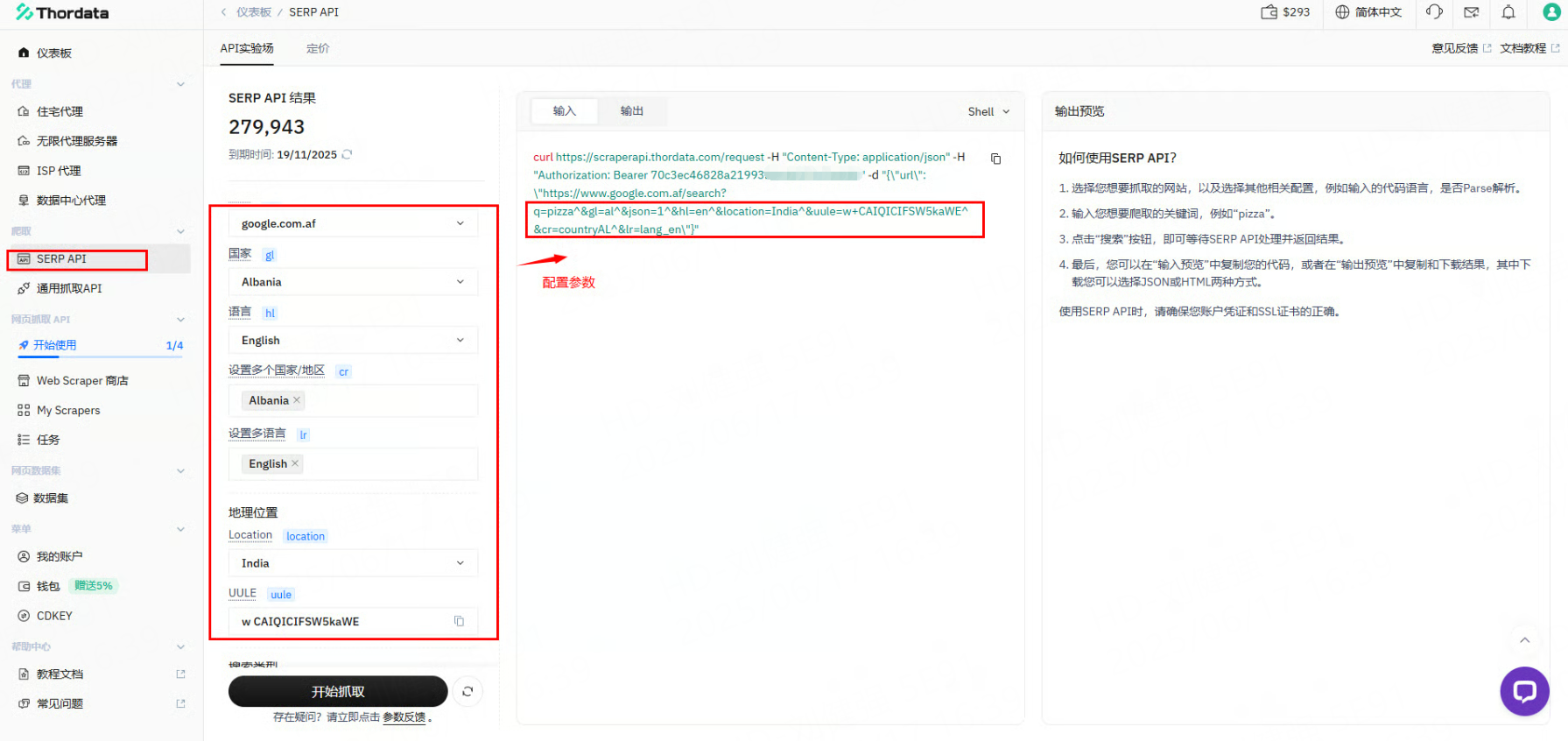The width and height of the screenshot is (1568, 741).
Task: Open the wallet balance $293
Action: pyautogui.click(x=1285, y=12)
